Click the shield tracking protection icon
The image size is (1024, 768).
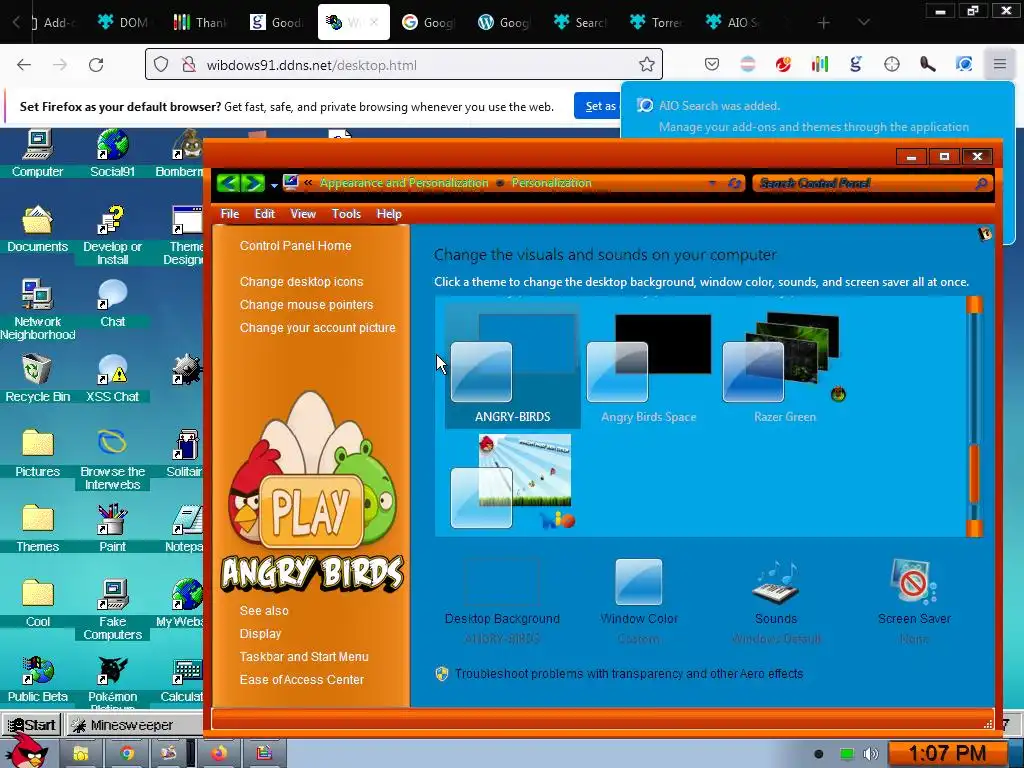tap(161, 65)
